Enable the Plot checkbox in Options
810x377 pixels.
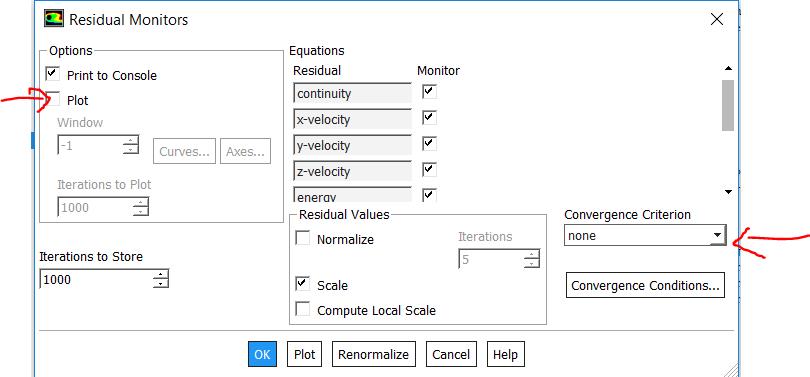[x=53, y=99]
